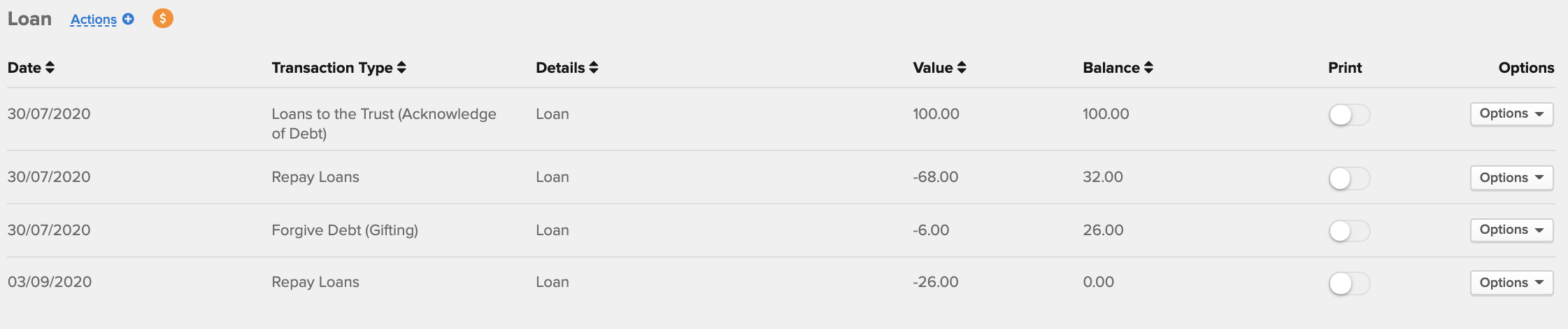Screen dimensions: 1568x329
Task: Sort by Balance arrow icon
Action: click(x=1148, y=67)
